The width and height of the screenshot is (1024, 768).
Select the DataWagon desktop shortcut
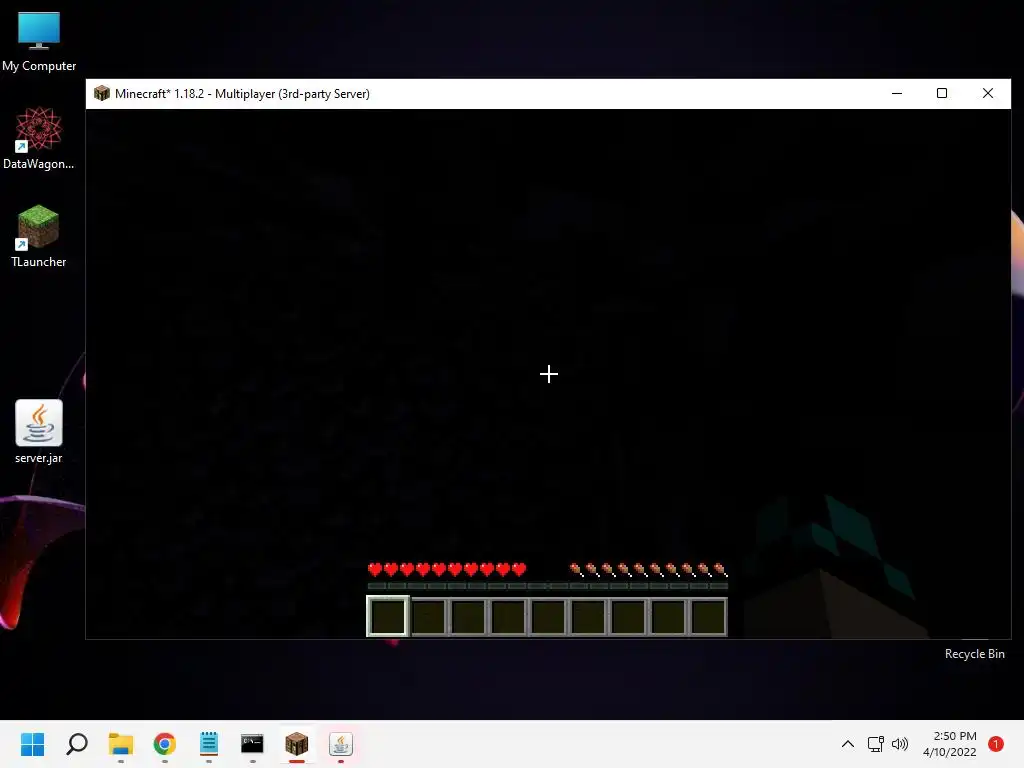click(39, 138)
